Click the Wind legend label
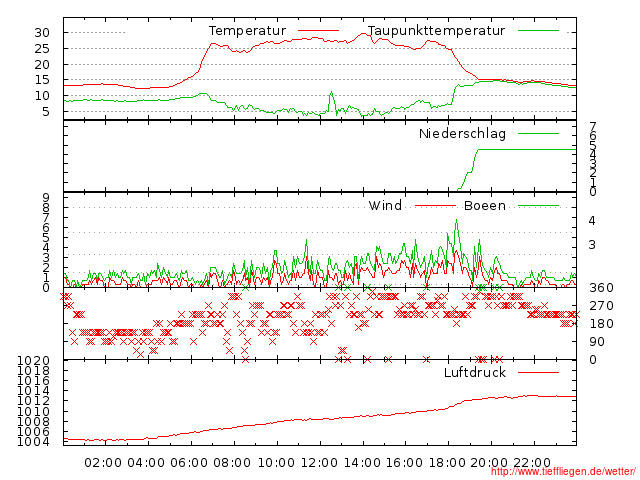640x480 pixels. [385, 205]
